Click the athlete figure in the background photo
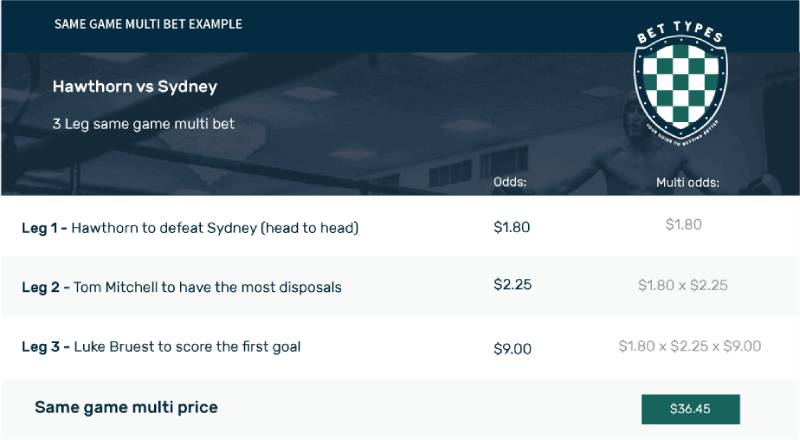Image resolution: width=800 pixels, height=440 pixels. tap(760, 130)
